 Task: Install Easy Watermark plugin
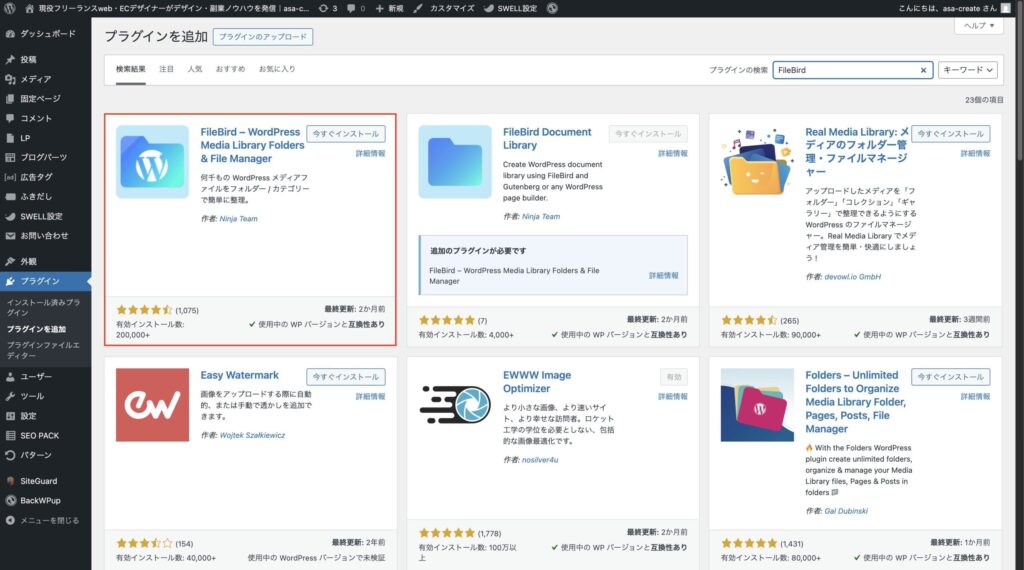[345, 377]
